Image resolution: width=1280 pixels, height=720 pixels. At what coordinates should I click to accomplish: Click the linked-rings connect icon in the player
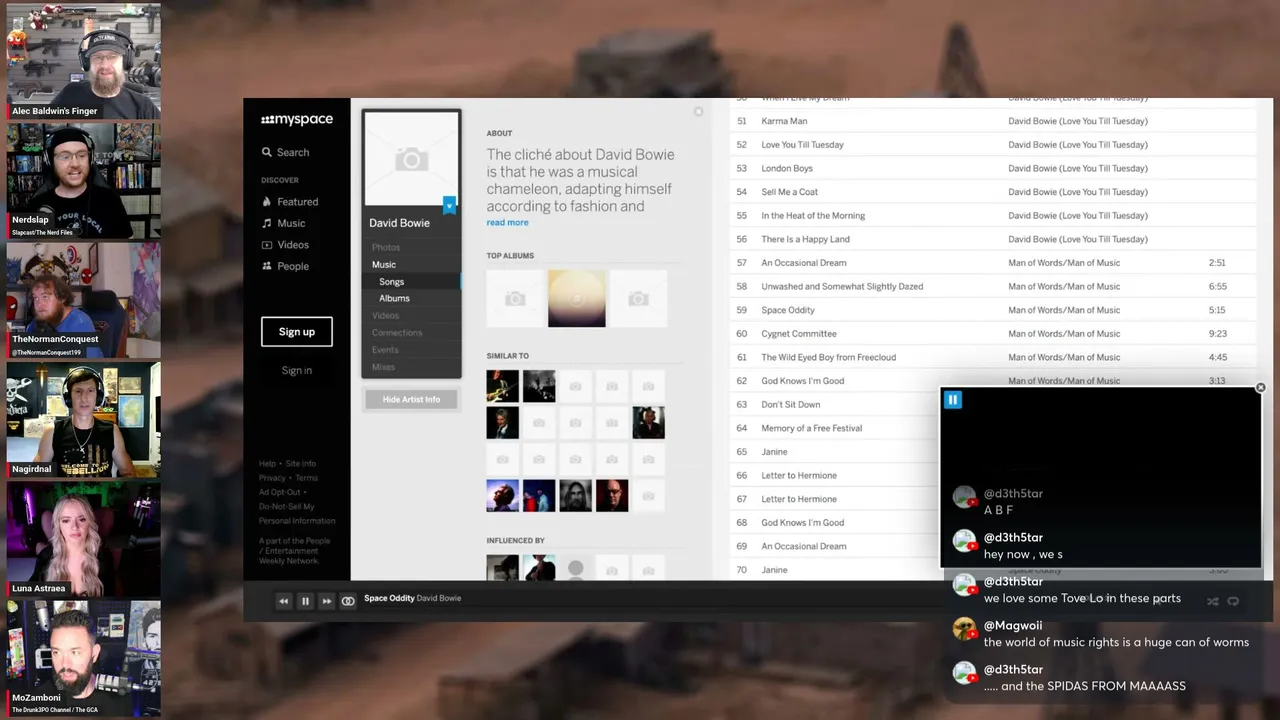coord(348,601)
